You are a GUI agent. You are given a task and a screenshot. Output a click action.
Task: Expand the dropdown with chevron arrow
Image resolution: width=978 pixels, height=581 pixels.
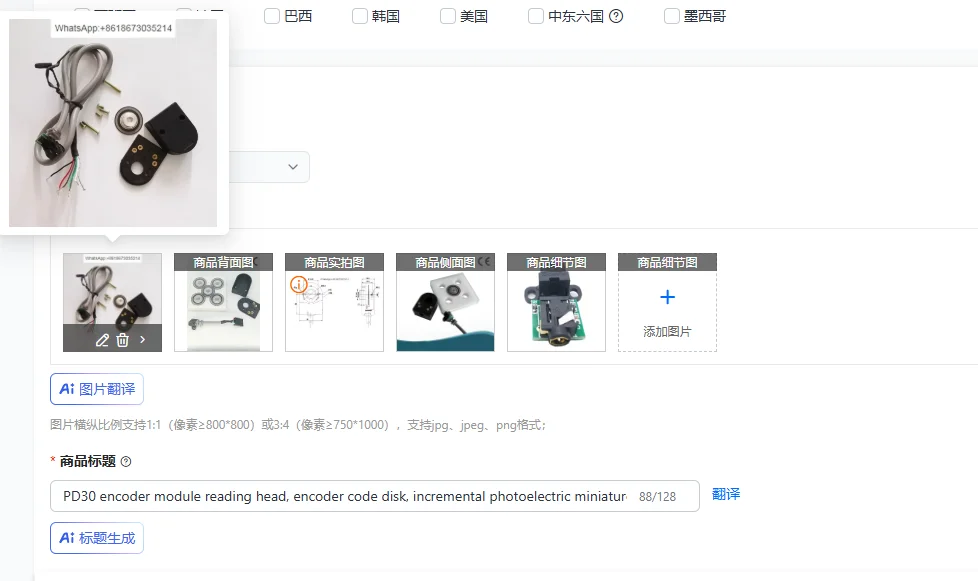tap(293, 167)
